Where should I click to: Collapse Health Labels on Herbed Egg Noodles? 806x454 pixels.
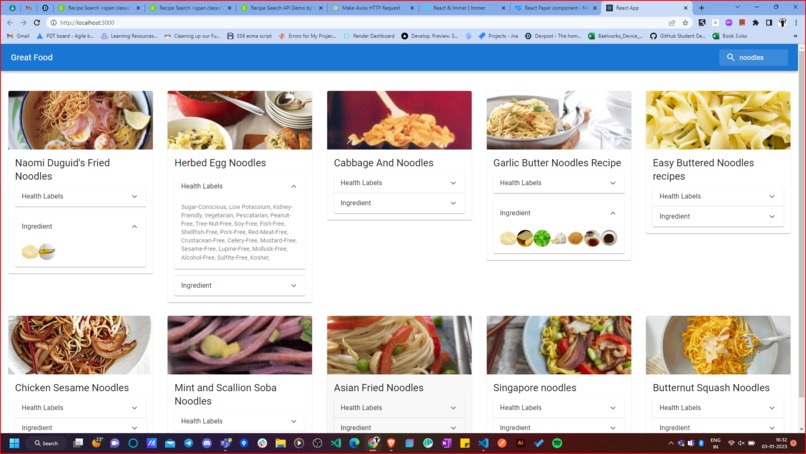(x=240, y=186)
